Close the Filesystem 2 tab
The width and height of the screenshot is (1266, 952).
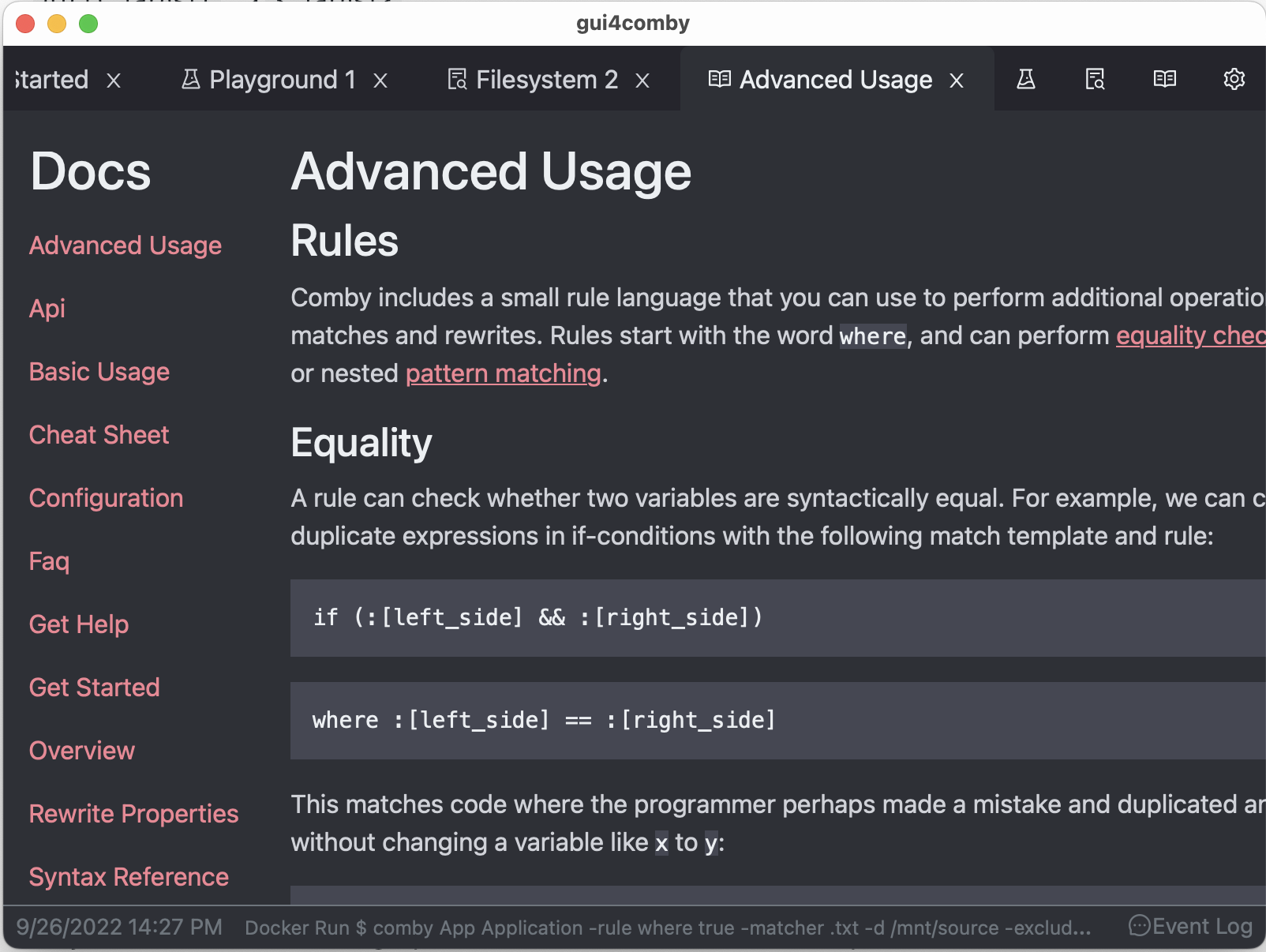coord(642,81)
